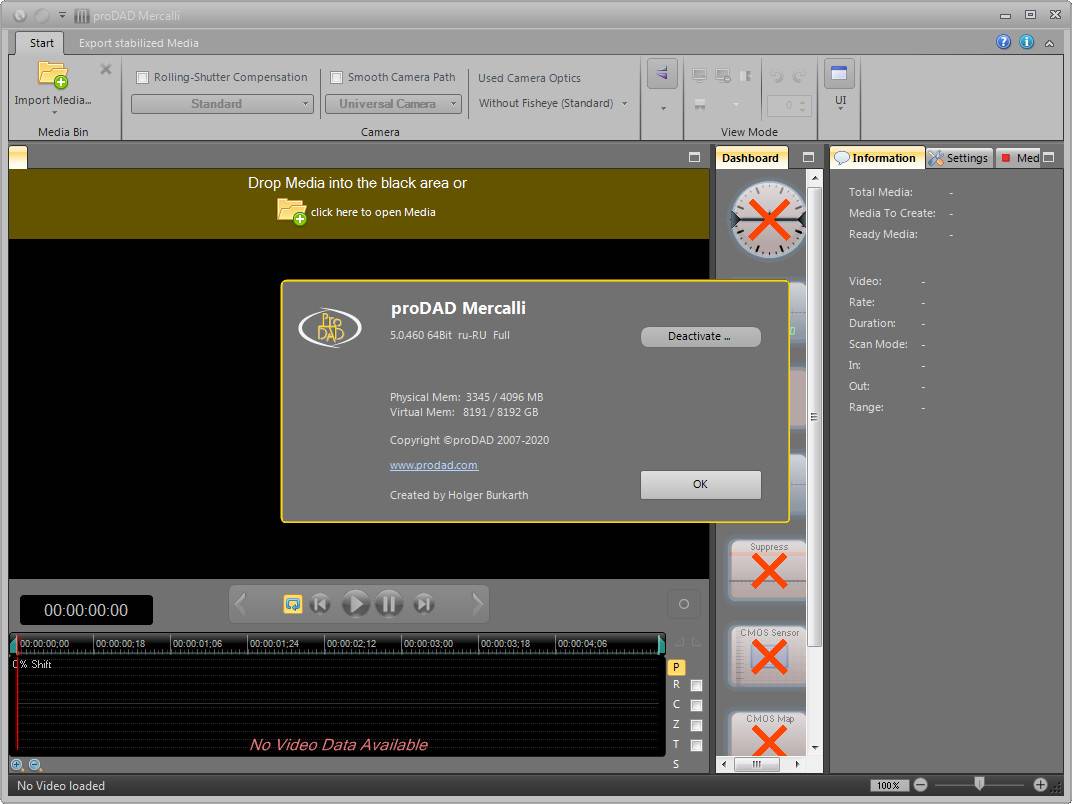The width and height of the screenshot is (1072, 804).
Task: Click the proDAD logo in About dialog
Action: pyautogui.click(x=330, y=327)
